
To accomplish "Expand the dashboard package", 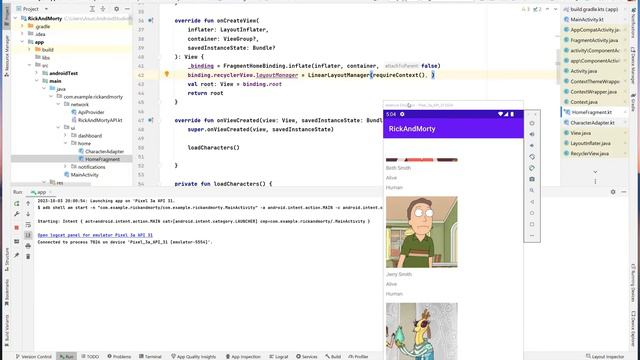I will pyautogui.click(x=65, y=136).
